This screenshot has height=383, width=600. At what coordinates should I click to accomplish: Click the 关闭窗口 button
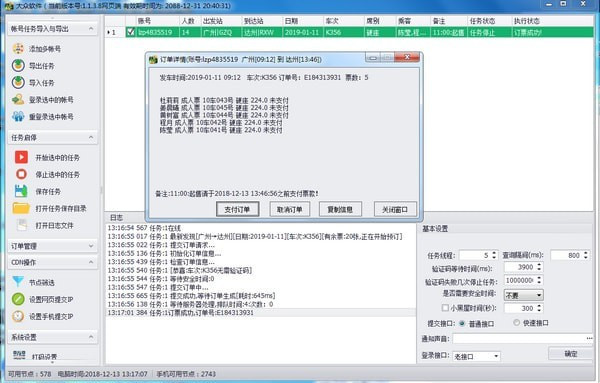[x=395, y=209]
